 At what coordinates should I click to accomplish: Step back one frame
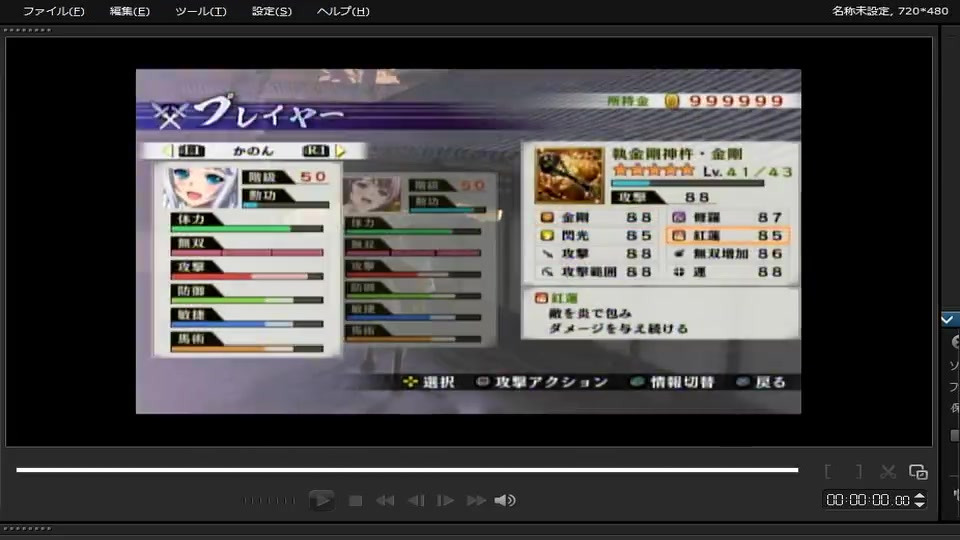pyautogui.click(x=416, y=501)
